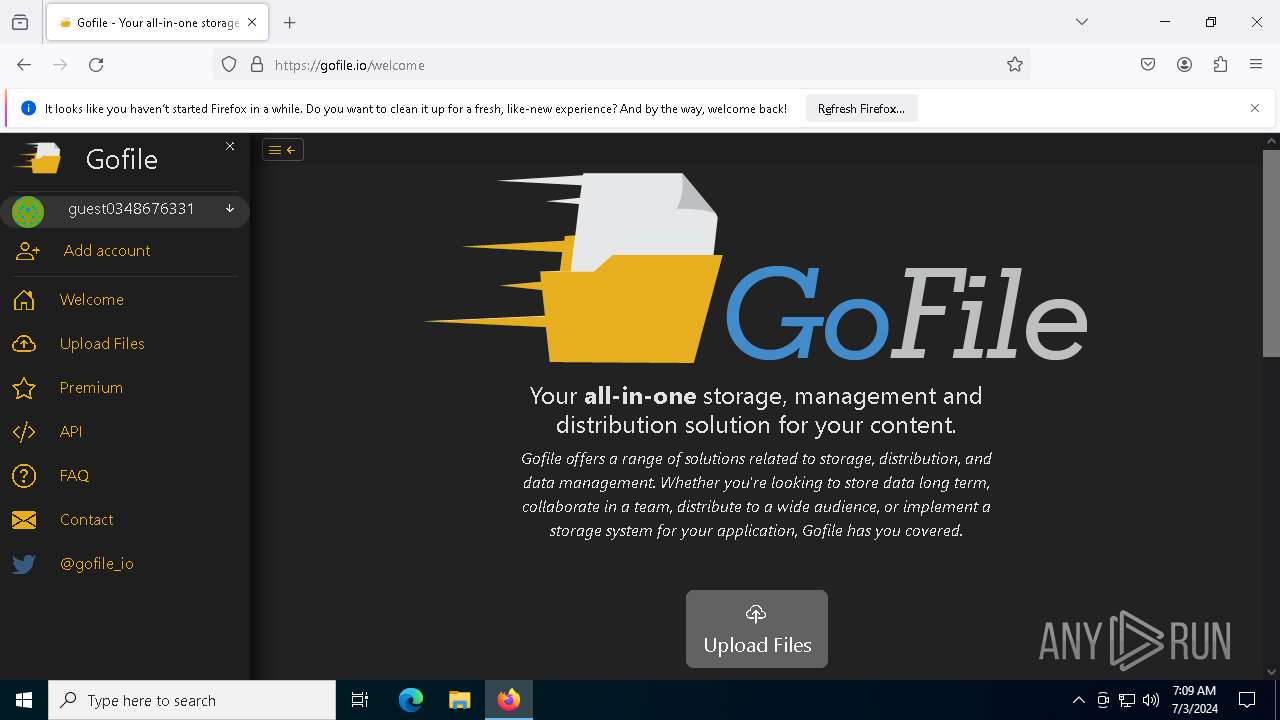Click the Refresh Firefox... button
Viewport: 1280px width, 720px height.
click(861, 109)
